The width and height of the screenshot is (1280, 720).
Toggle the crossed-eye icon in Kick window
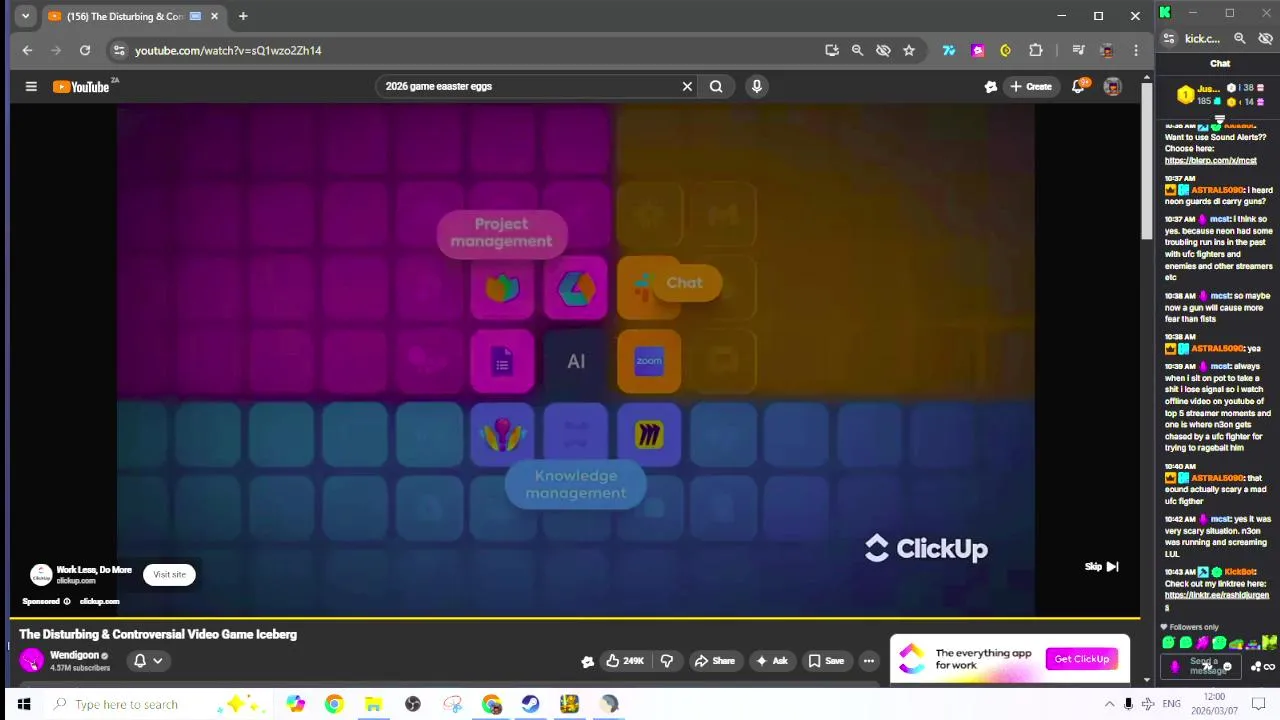1265,38
